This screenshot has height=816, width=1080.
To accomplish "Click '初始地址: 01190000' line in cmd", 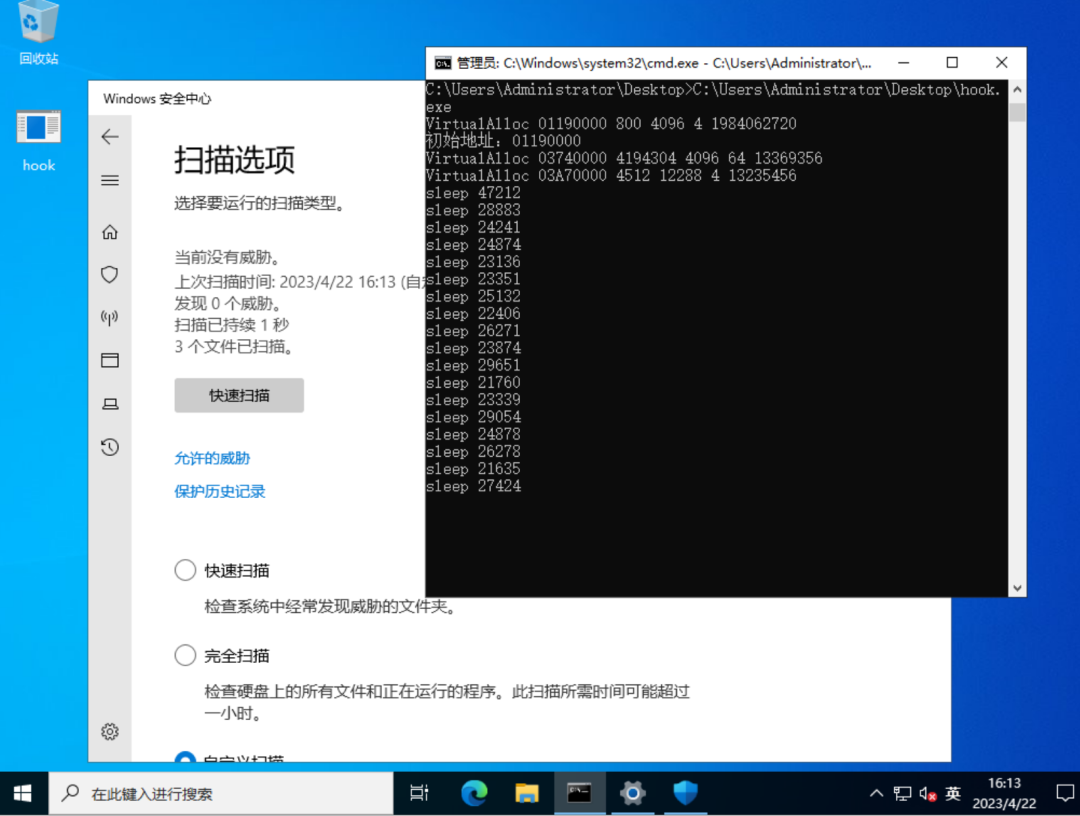I will [503, 141].
